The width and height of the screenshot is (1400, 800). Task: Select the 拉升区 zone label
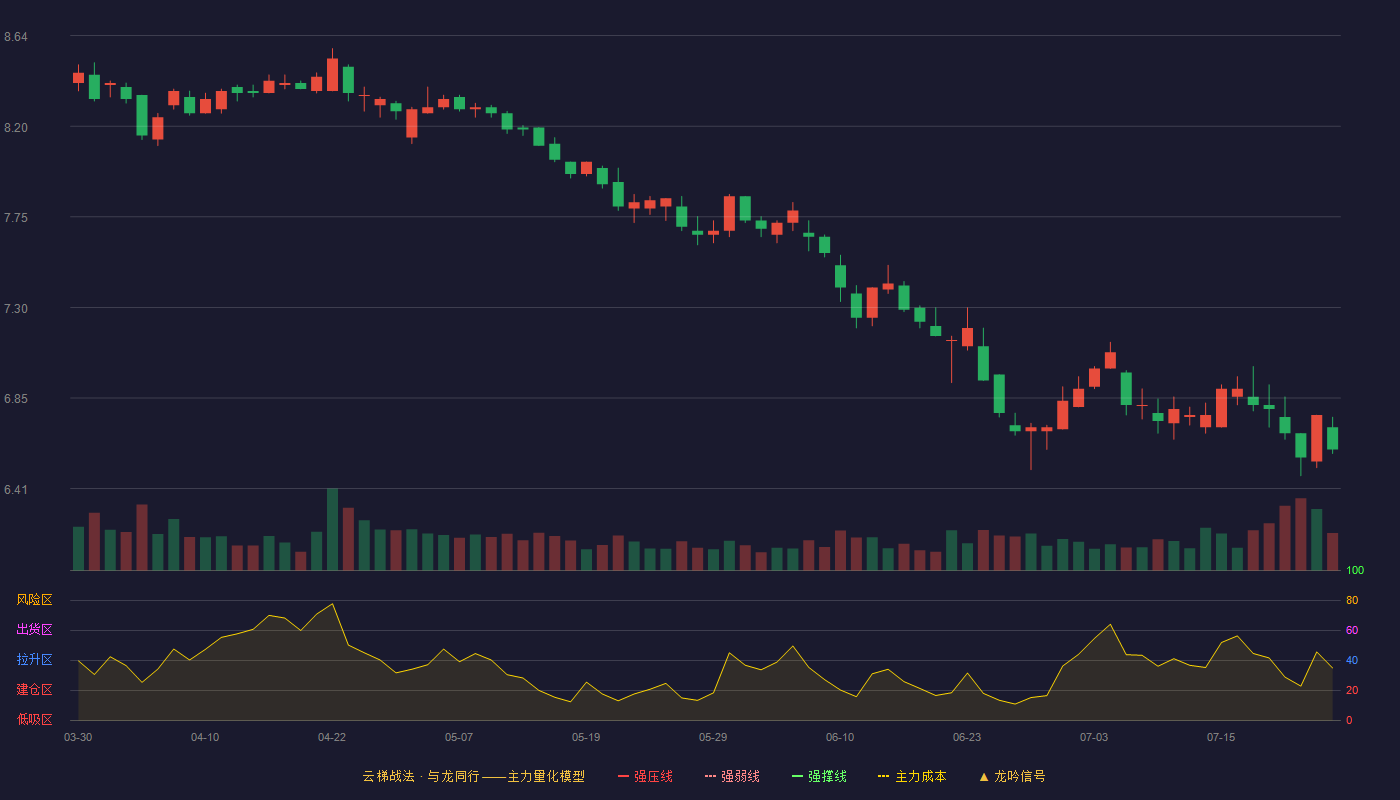point(34,660)
